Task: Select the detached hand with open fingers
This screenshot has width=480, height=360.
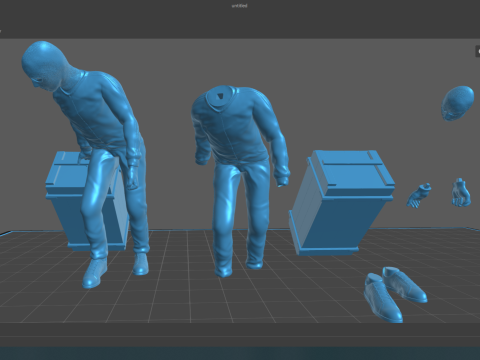Action: pos(419,195)
